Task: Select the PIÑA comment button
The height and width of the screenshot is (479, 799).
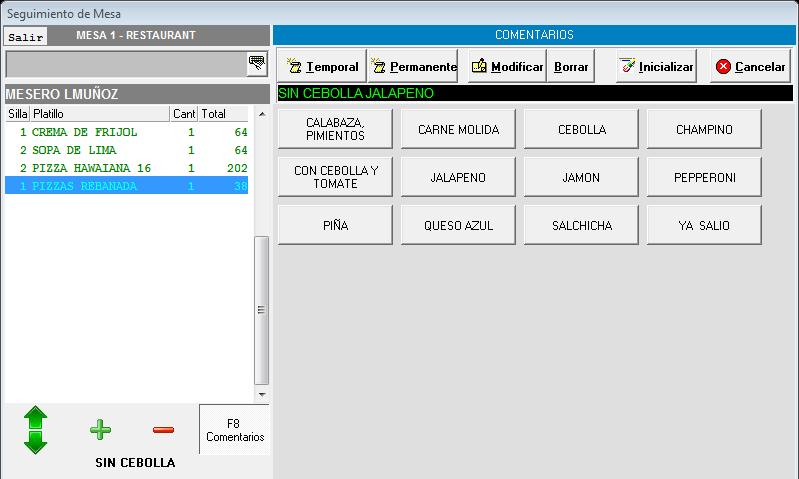Action: [x=335, y=225]
